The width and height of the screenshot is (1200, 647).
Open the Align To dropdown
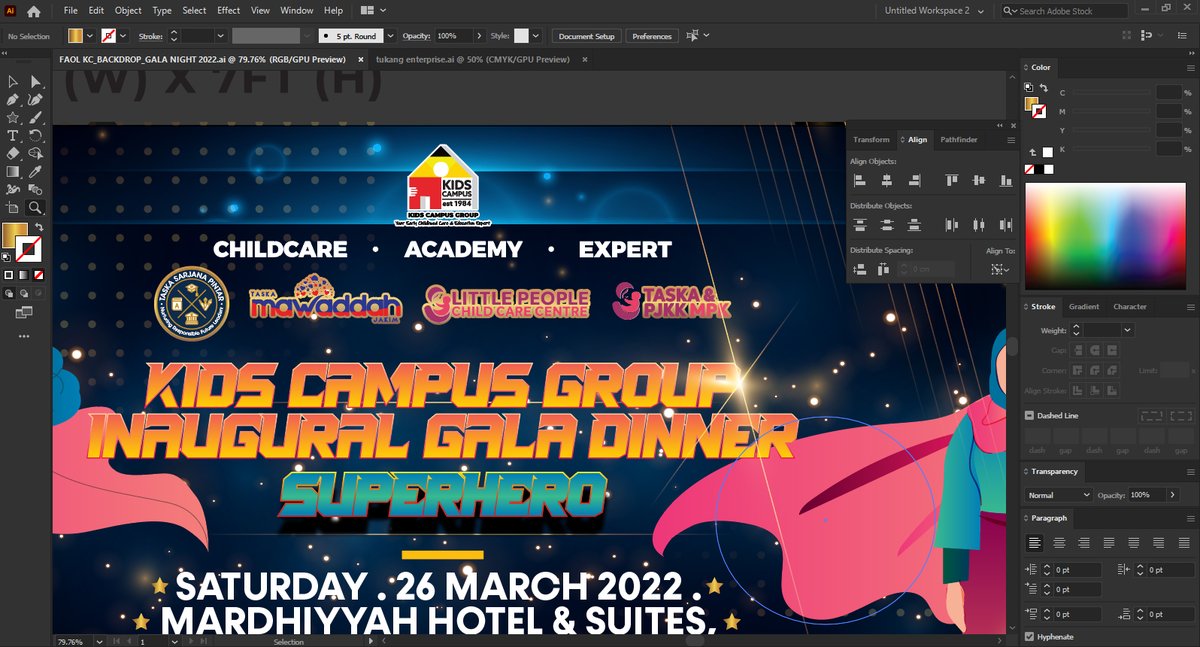tap(999, 269)
